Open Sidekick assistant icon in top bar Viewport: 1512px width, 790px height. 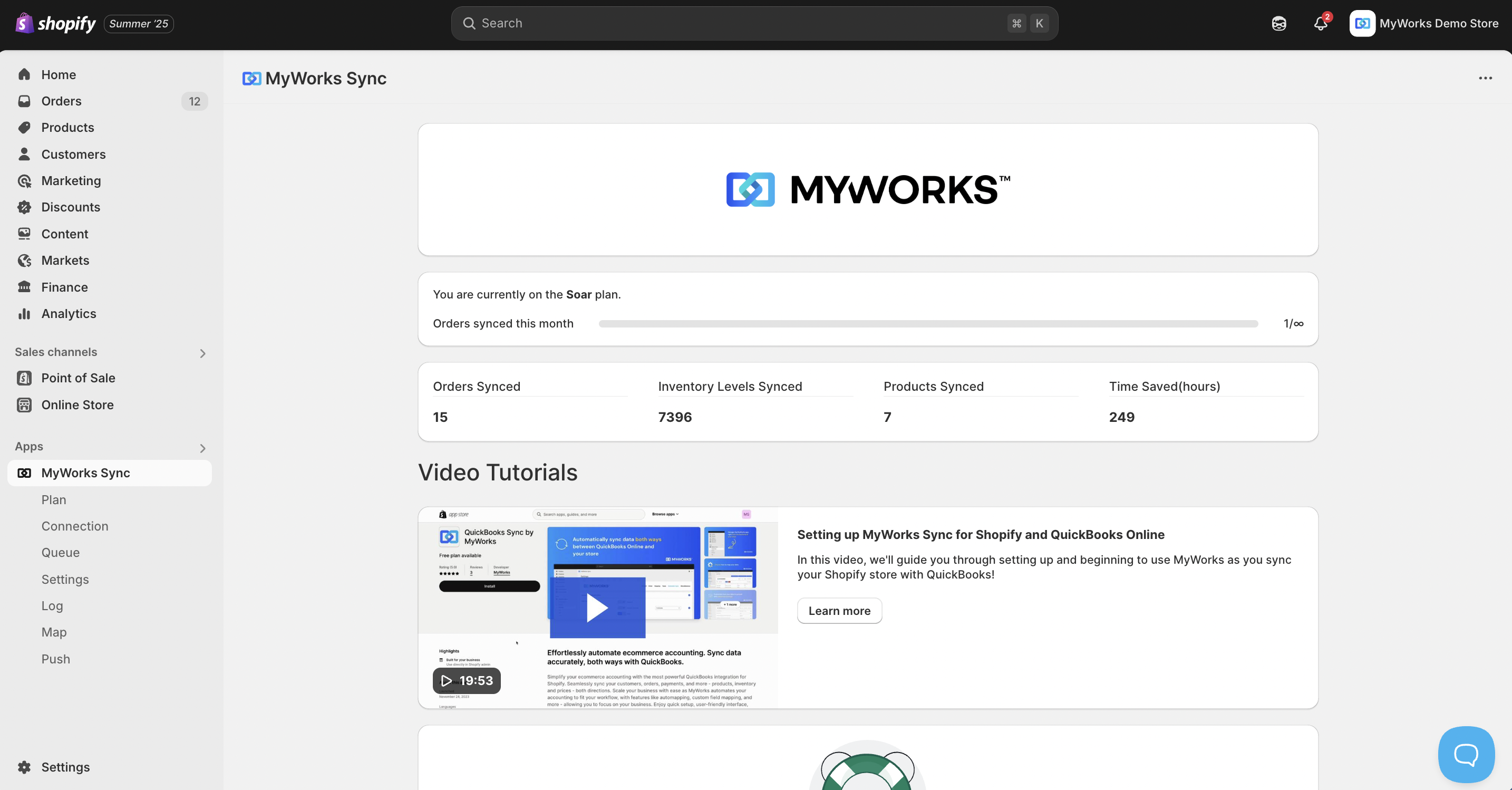click(1279, 24)
